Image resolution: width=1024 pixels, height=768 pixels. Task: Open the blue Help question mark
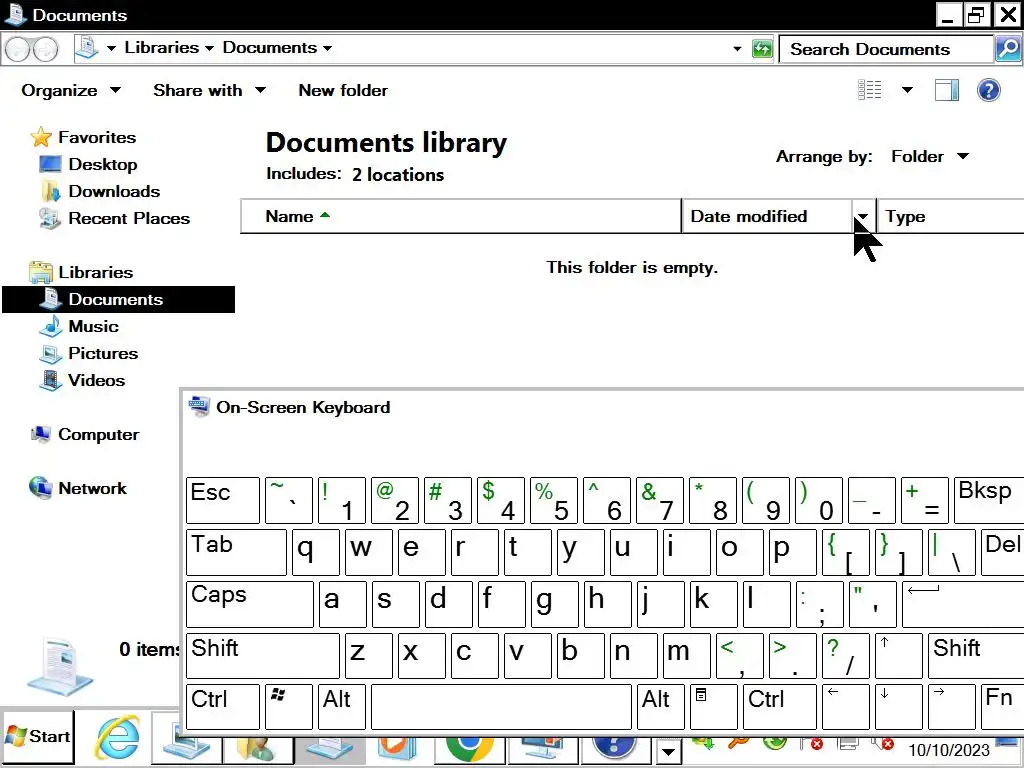click(989, 90)
